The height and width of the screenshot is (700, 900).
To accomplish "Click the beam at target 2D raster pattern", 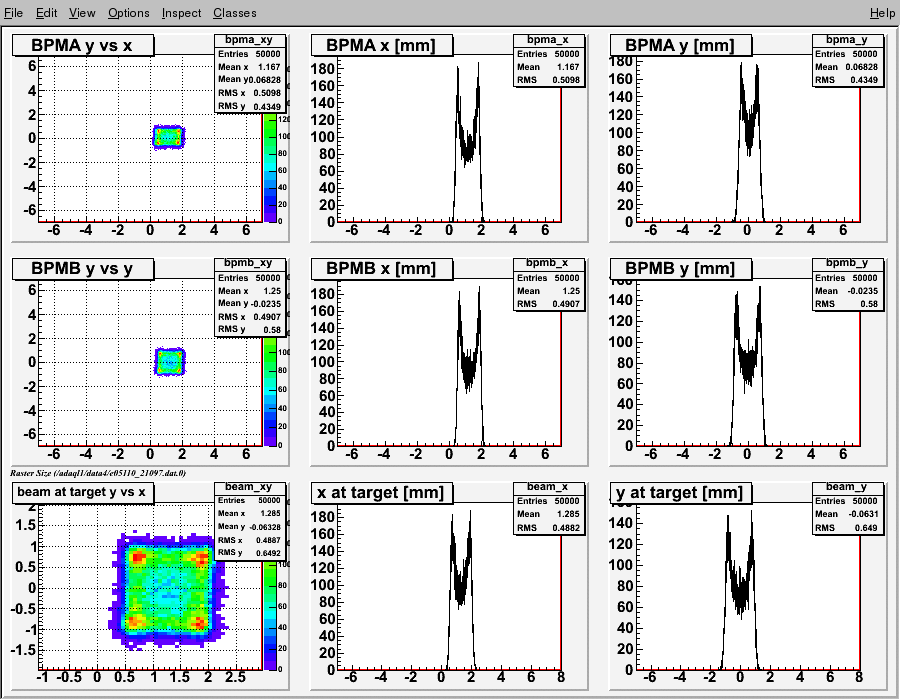I will coord(168,591).
